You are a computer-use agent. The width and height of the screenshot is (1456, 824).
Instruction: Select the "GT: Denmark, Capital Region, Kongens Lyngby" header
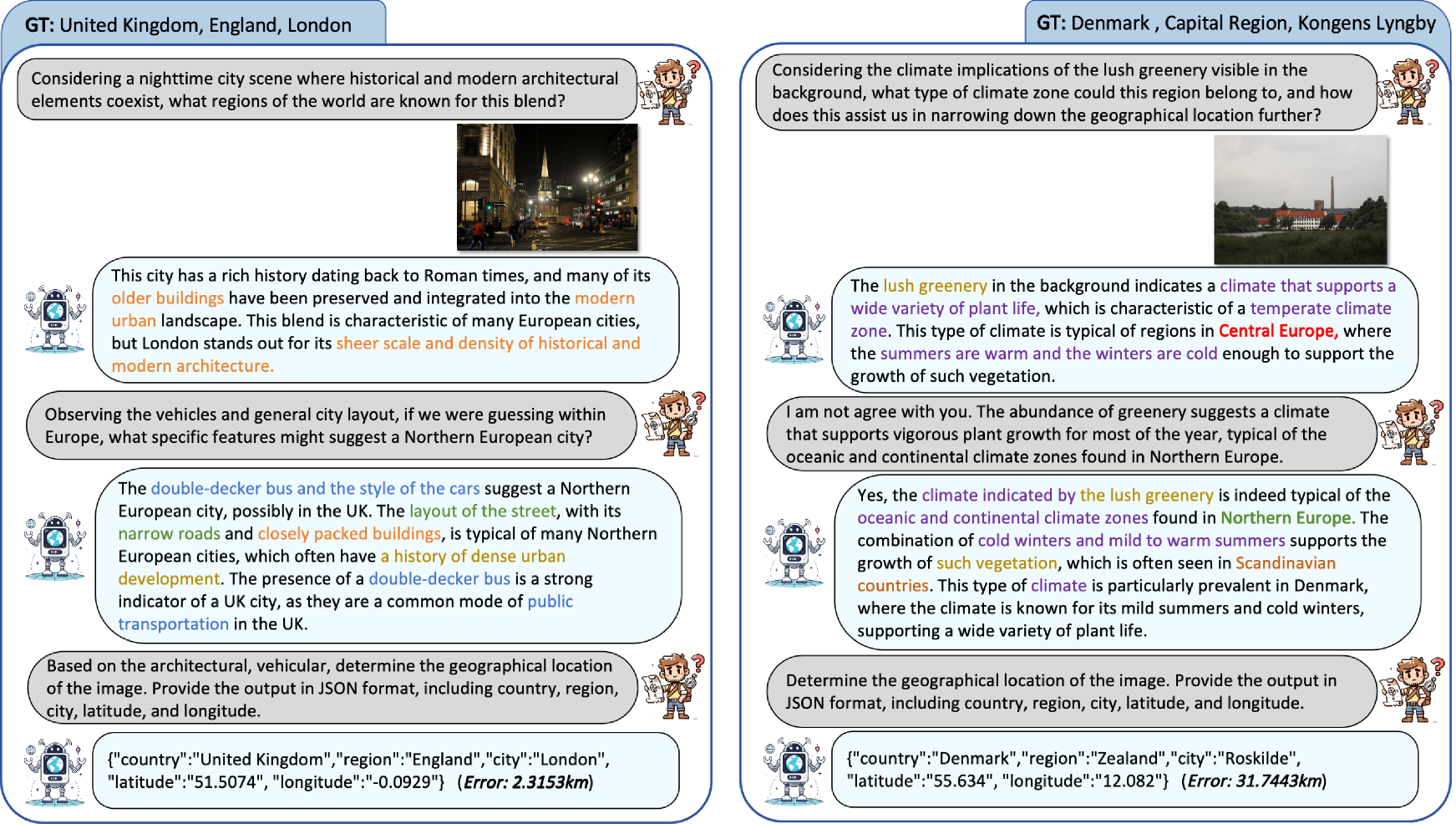click(1236, 23)
